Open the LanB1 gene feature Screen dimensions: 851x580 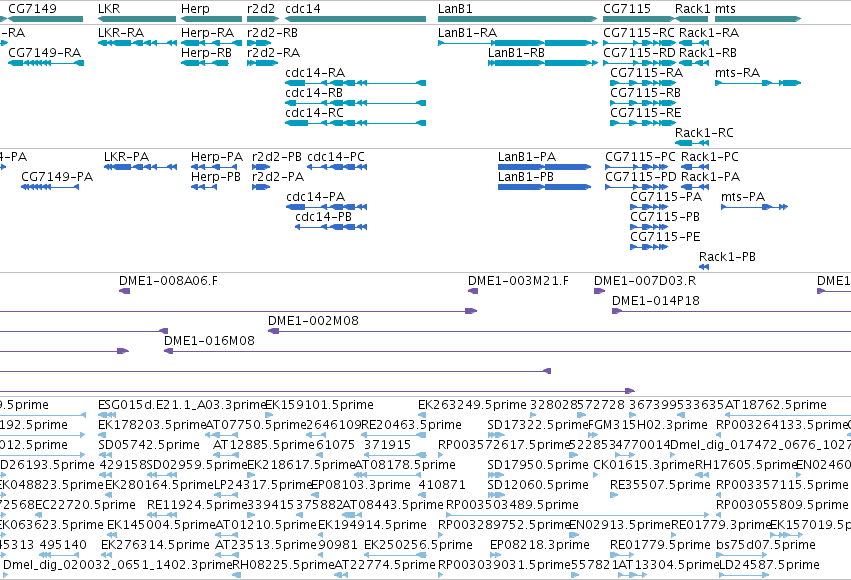pos(517,19)
